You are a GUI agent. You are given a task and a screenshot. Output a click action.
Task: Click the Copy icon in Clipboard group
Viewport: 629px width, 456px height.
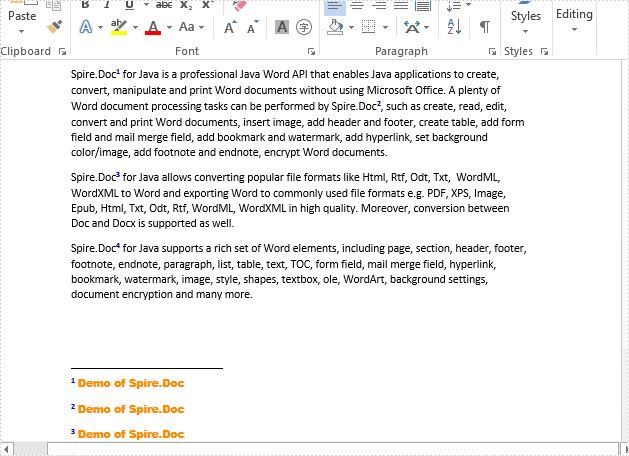pos(53,5)
